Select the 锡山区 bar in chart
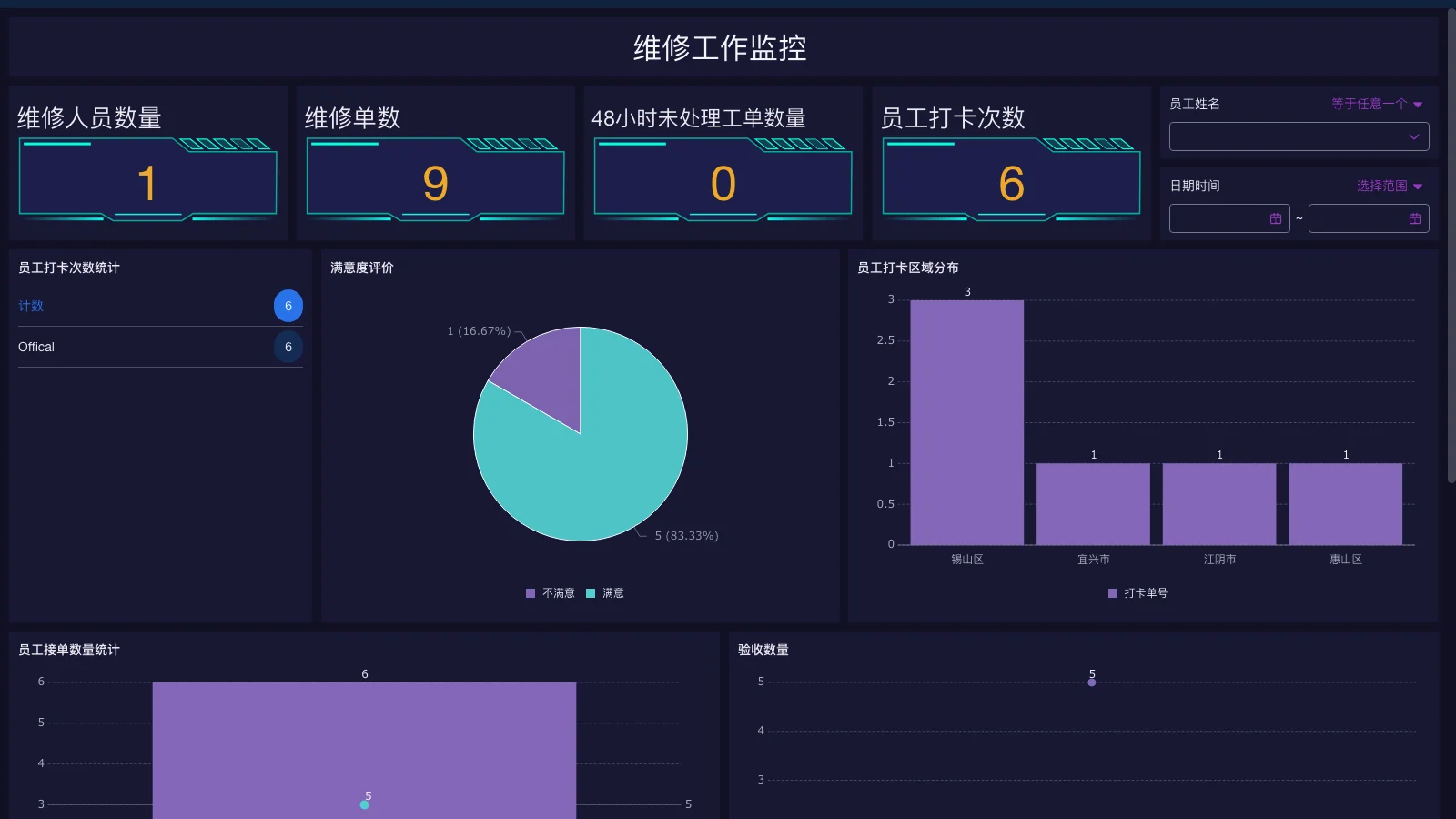1456x819 pixels. tap(967, 422)
